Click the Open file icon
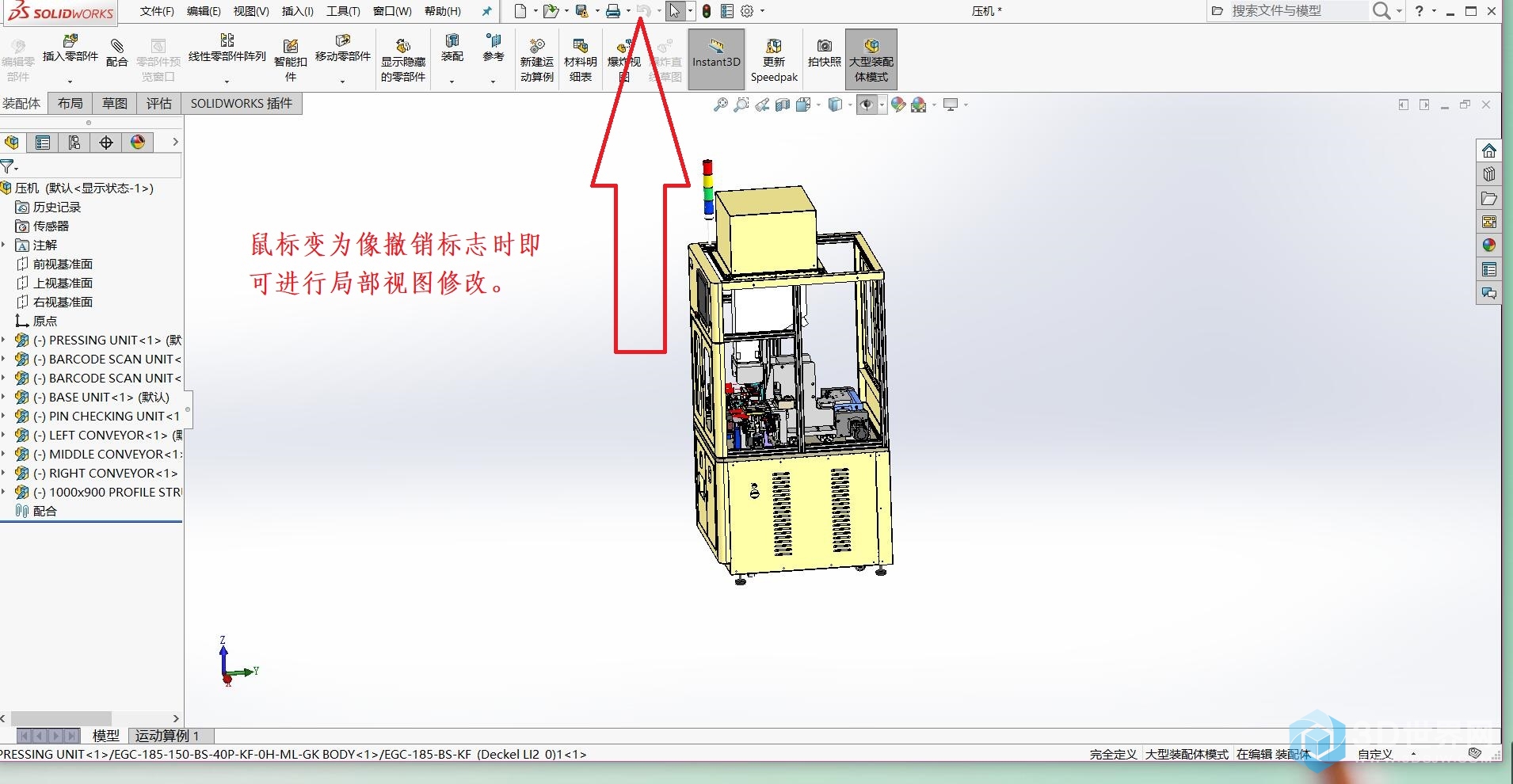This screenshot has width=1513, height=784. pos(551,11)
